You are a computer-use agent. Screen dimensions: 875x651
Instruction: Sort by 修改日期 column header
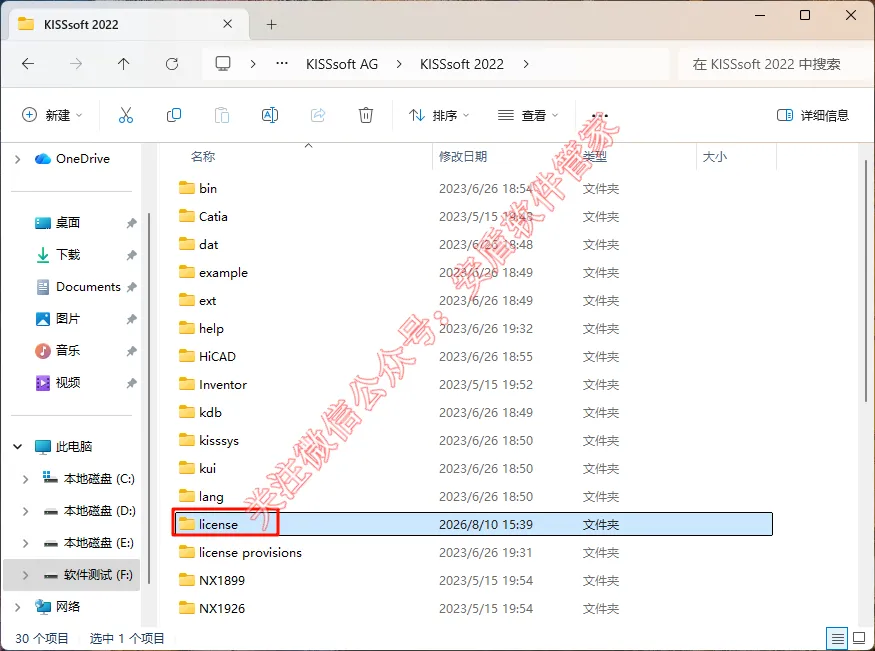463,157
